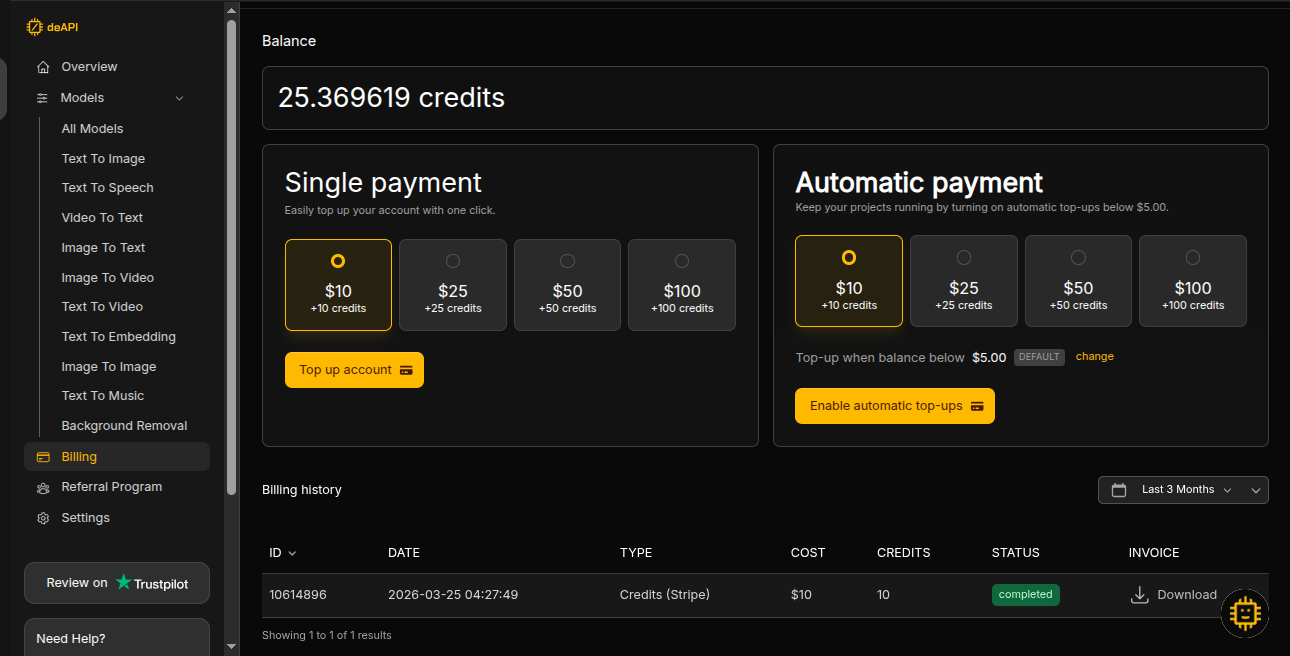The width and height of the screenshot is (1290, 656).
Task: Click the date 2026-03-25 04:27:49
Action: 453,595
